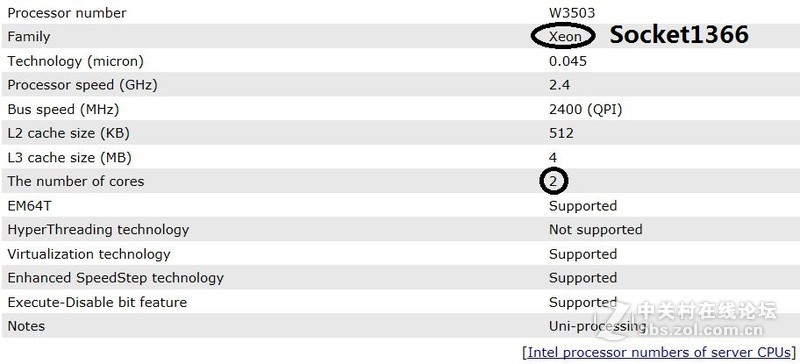Select the 512 L2 cache value
800x364 pixels.
tap(561, 133)
